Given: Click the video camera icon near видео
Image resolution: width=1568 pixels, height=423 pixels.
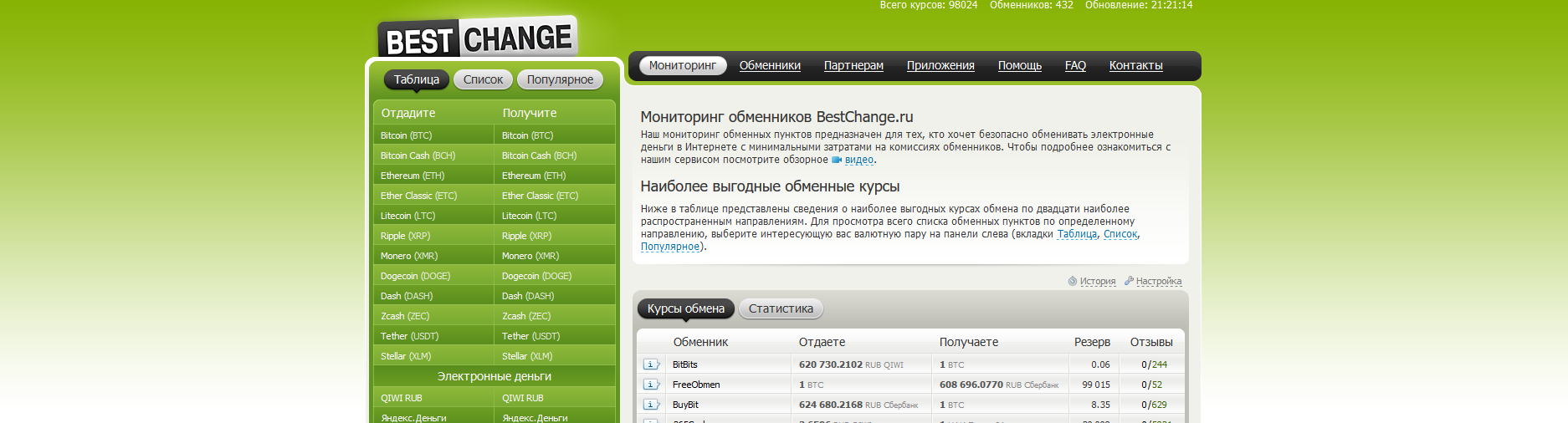Looking at the screenshot, I should tap(836, 160).
